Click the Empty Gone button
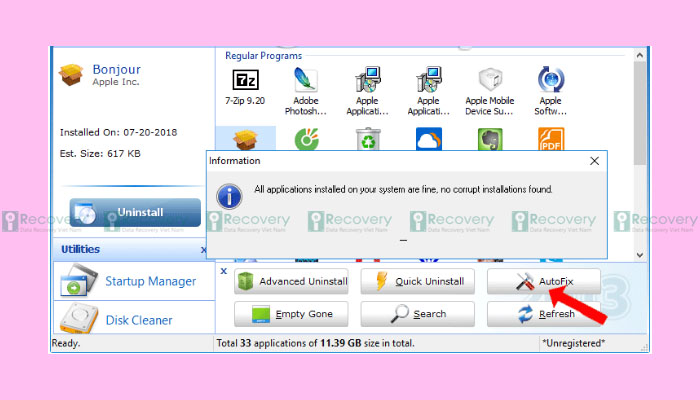The image size is (700, 400). (x=291, y=314)
